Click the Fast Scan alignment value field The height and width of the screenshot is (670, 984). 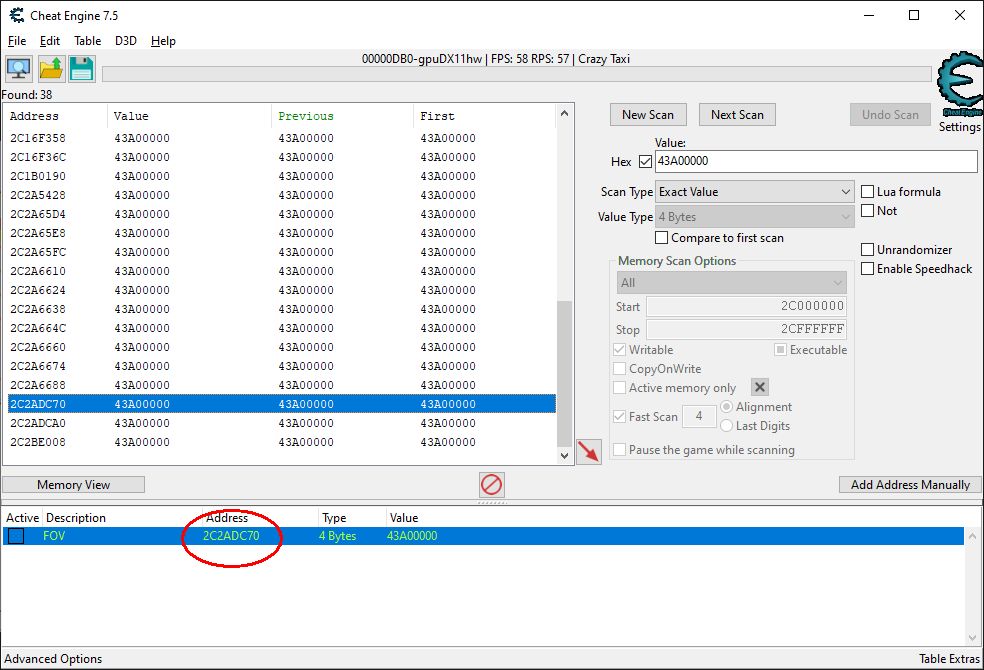click(698, 417)
